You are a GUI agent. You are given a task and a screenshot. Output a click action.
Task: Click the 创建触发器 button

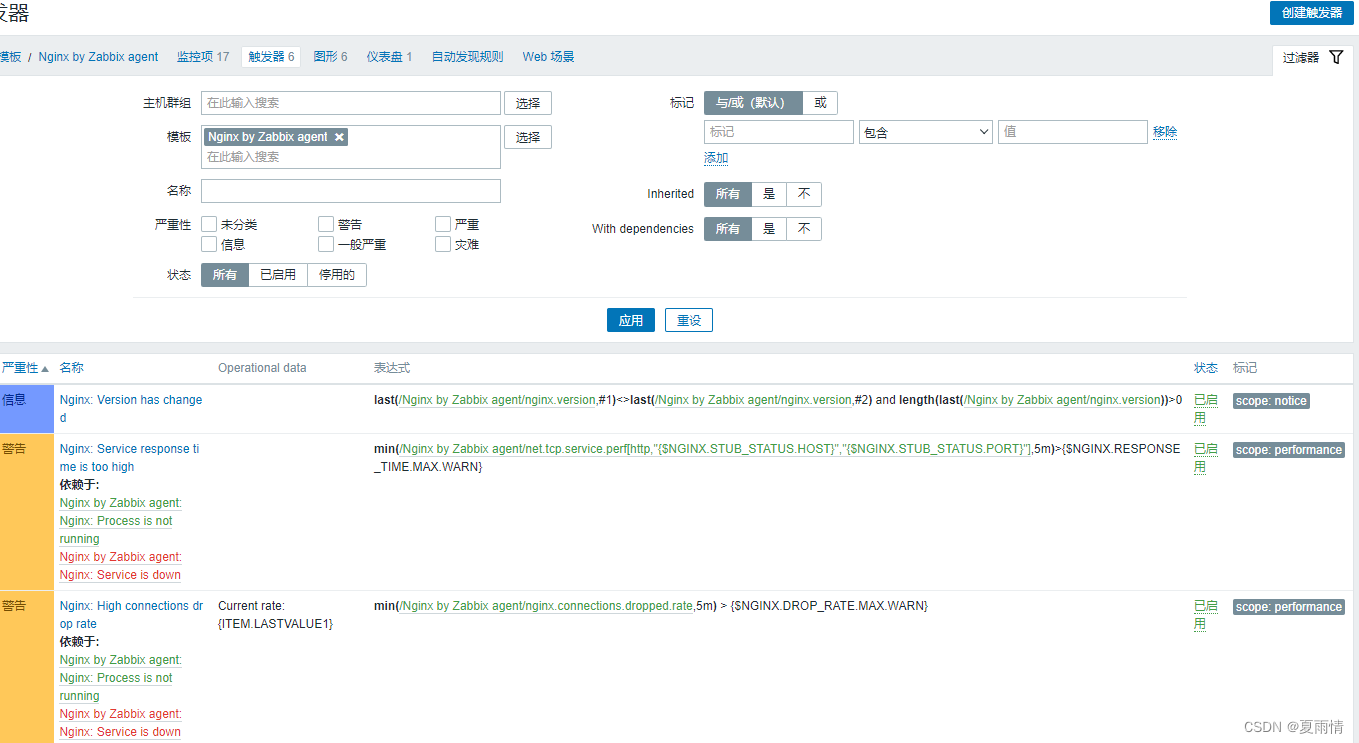click(x=1312, y=13)
